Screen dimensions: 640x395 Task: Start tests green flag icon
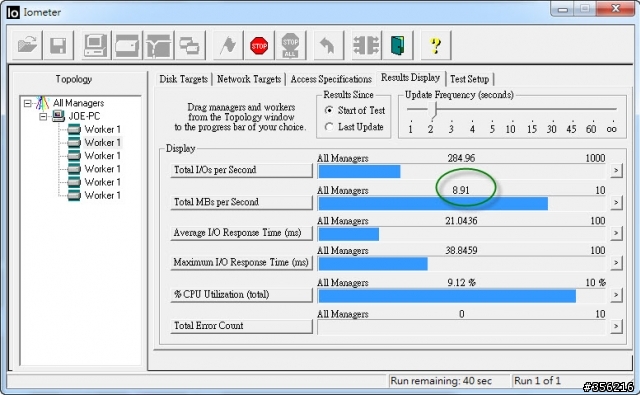tap(228, 45)
